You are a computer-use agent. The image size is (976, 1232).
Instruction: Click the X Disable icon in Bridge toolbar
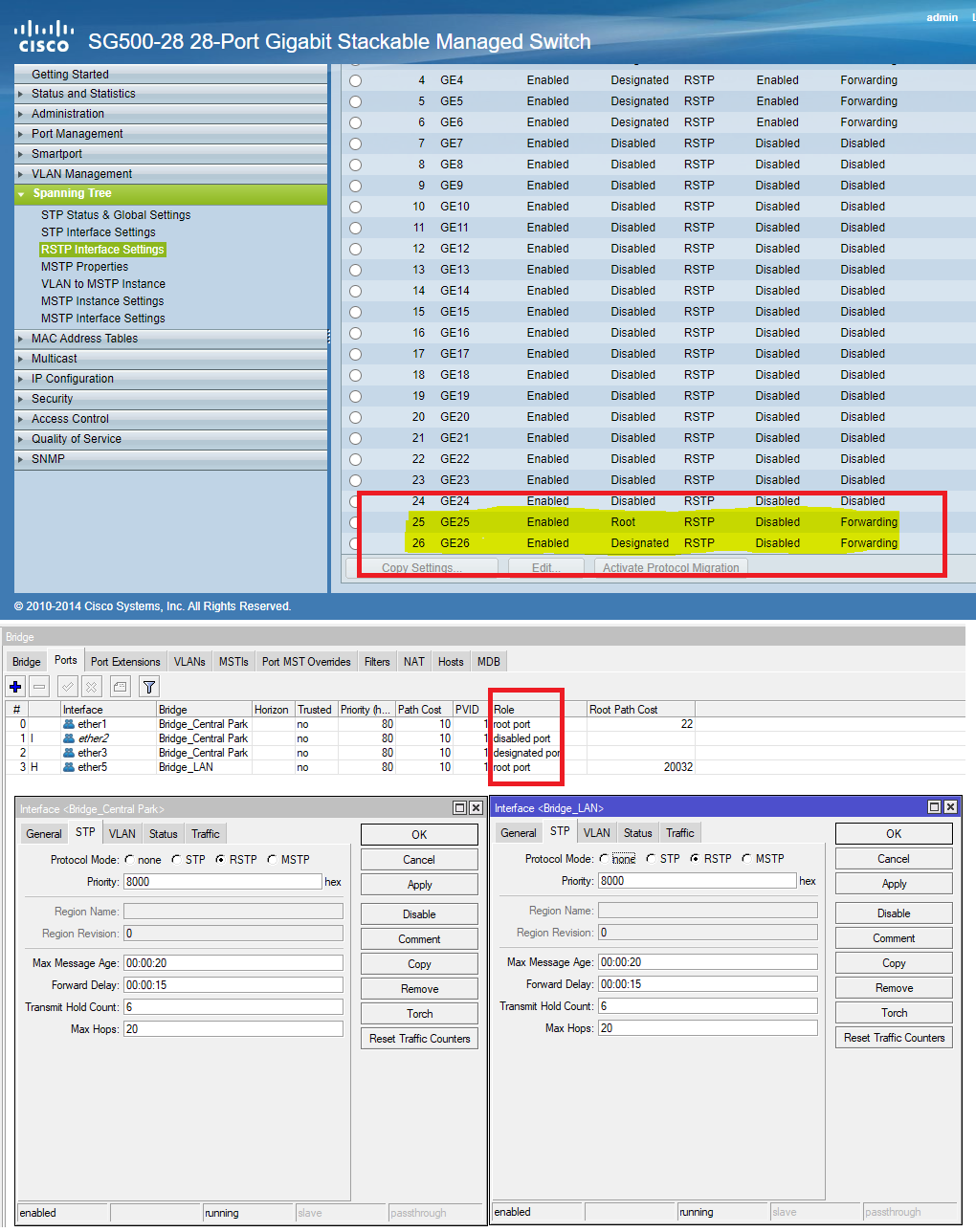[x=91, y=687]
